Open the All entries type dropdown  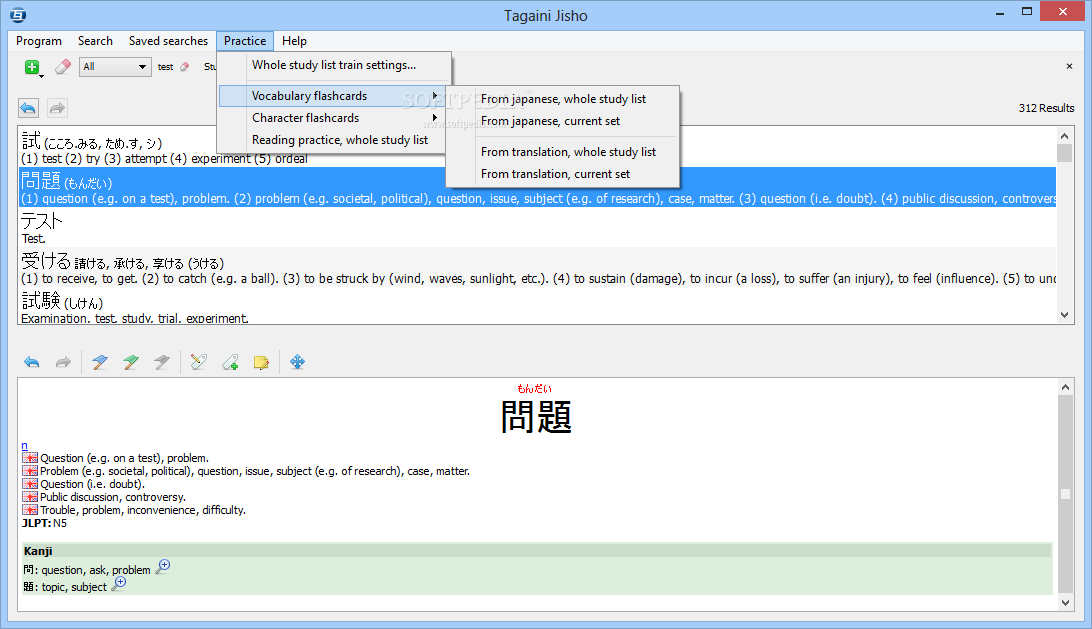[115, 67]
